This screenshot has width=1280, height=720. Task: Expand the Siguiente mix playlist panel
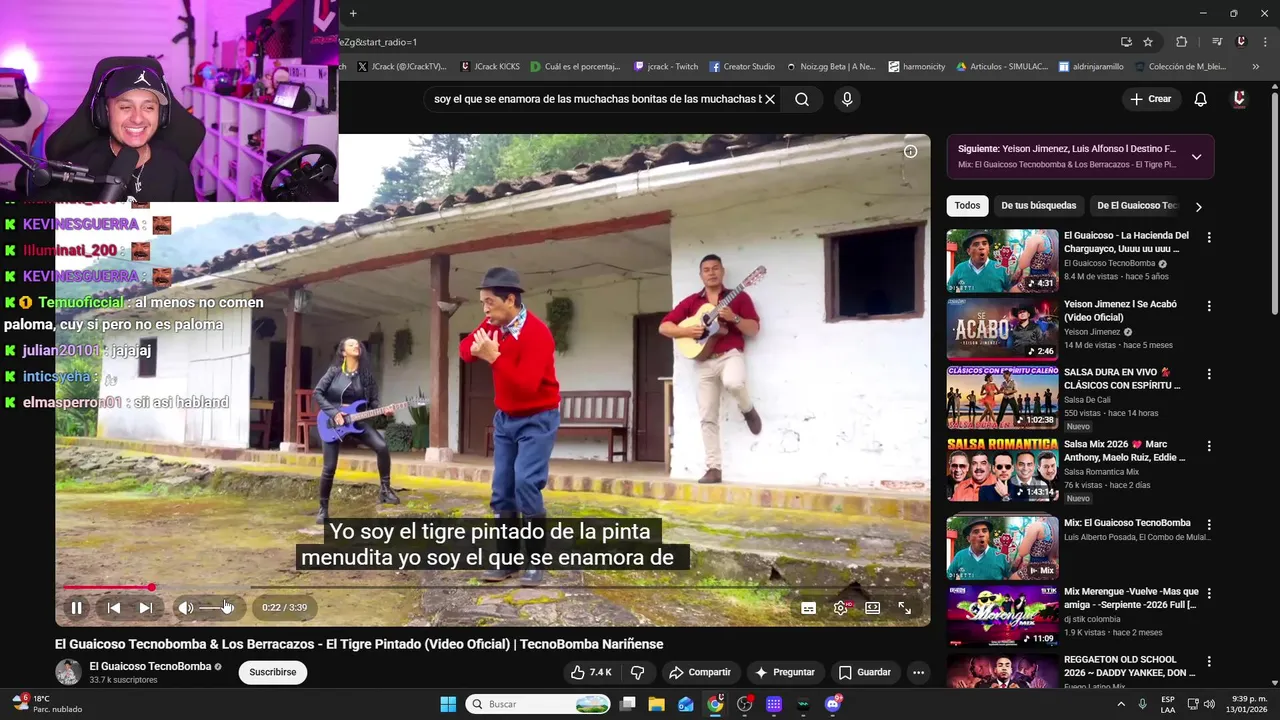(x=1196, y=157)
